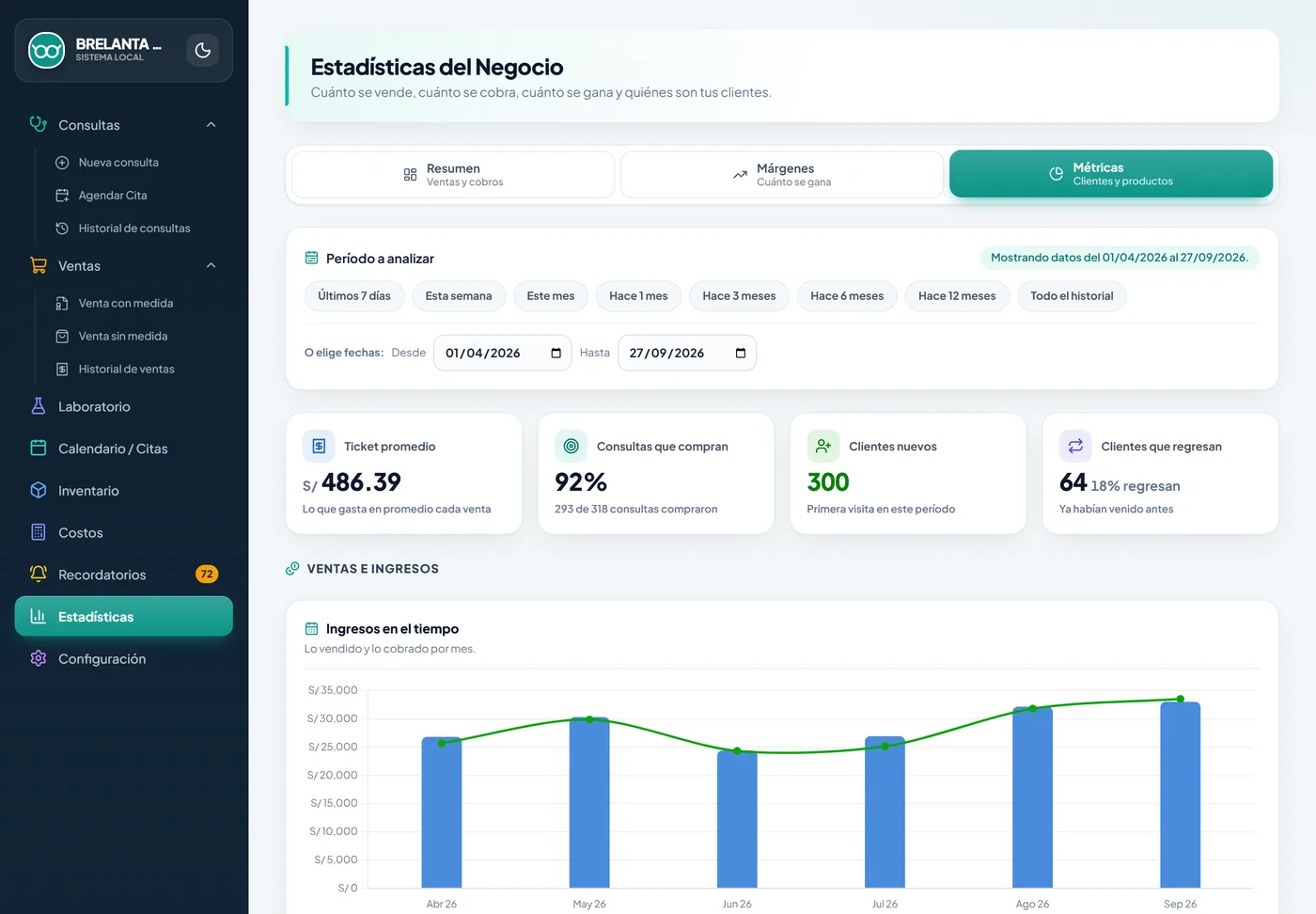Open Recordatorios page
The image size is (1316, 914).
click(124, 575)
